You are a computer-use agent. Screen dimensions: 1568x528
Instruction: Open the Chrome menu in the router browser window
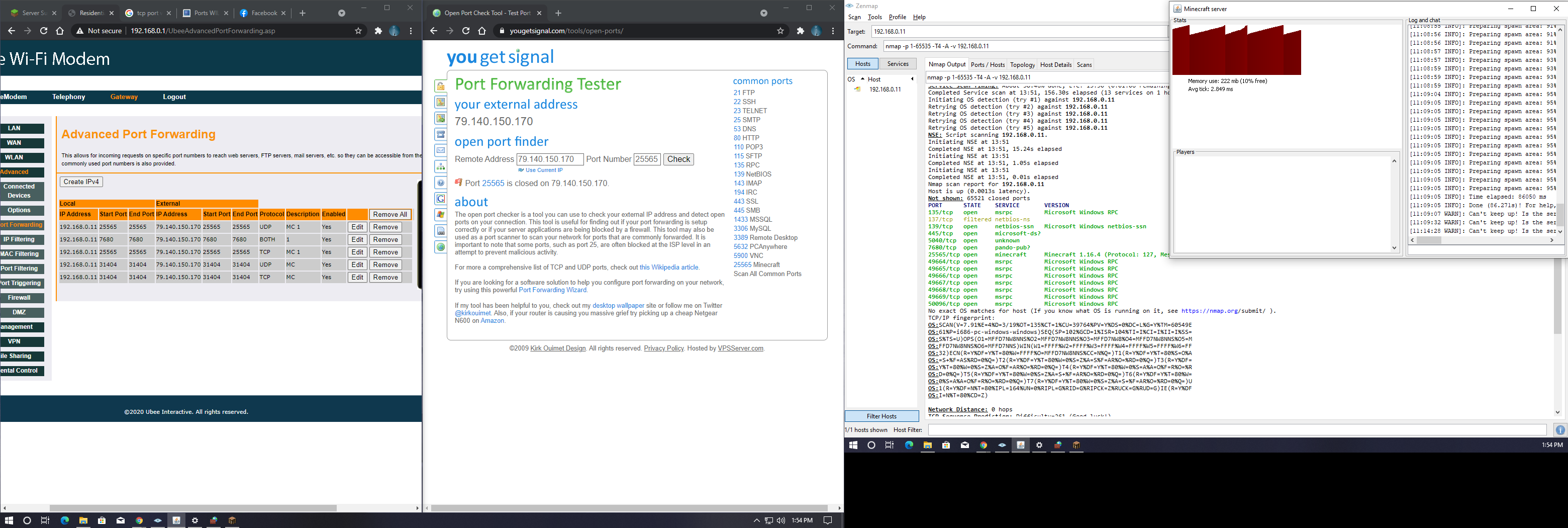pyautogui.click(x=411, y=31)
